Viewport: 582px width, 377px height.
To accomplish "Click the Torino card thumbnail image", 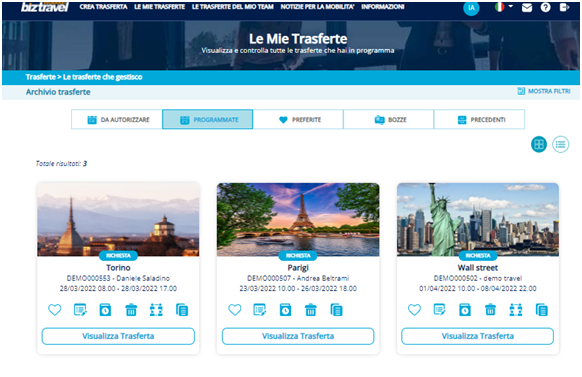I will [x=118, y=219].
